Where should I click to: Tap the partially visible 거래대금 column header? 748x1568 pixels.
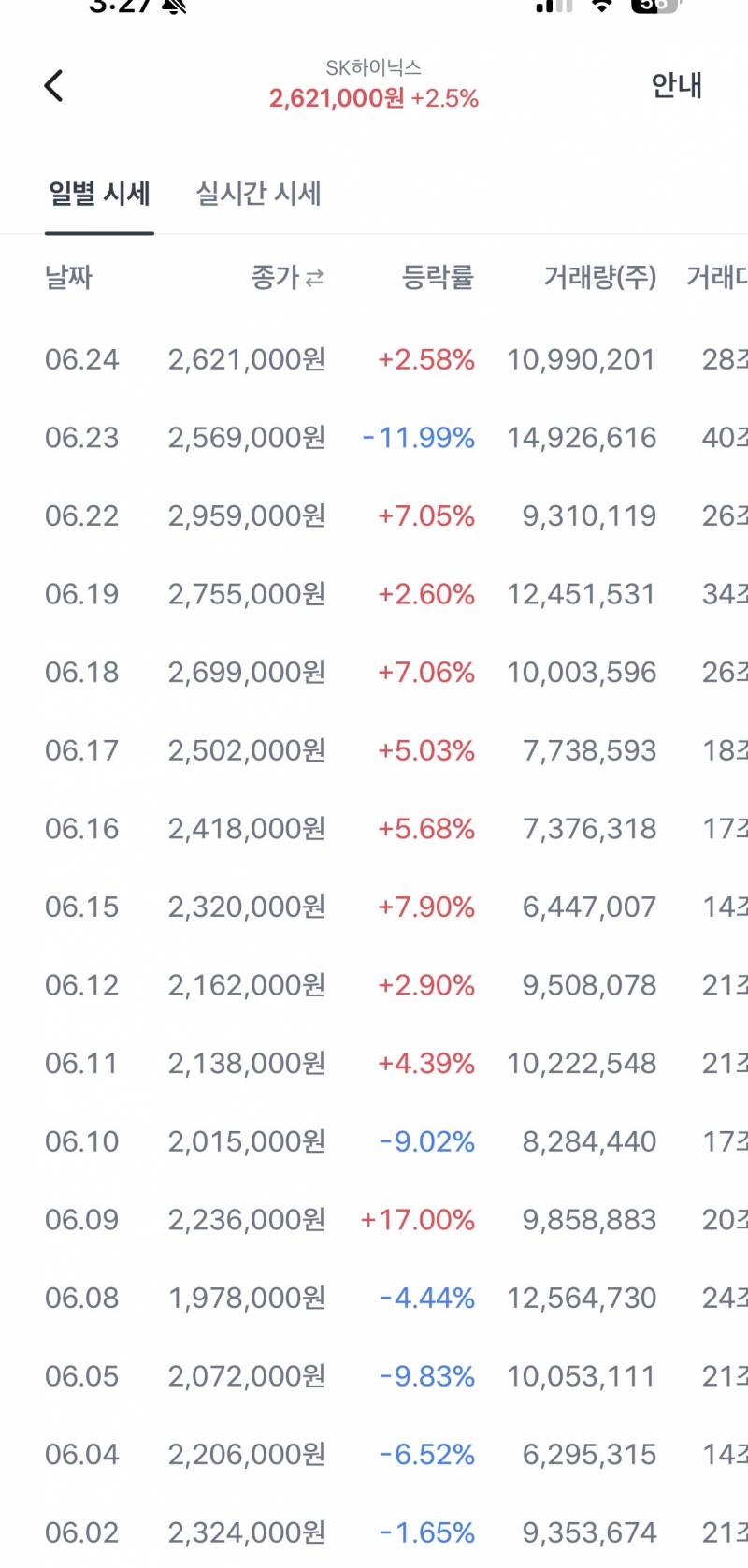pyautogui.click(x=717, y=277)
